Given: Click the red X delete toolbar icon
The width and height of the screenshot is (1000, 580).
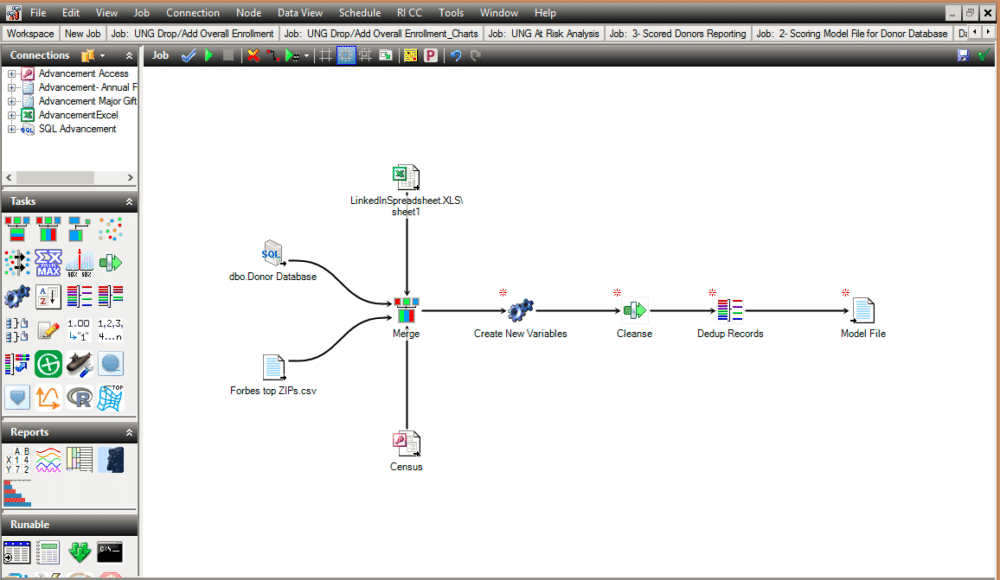Looking at the screenshot, I should click(x=253, y=56).
